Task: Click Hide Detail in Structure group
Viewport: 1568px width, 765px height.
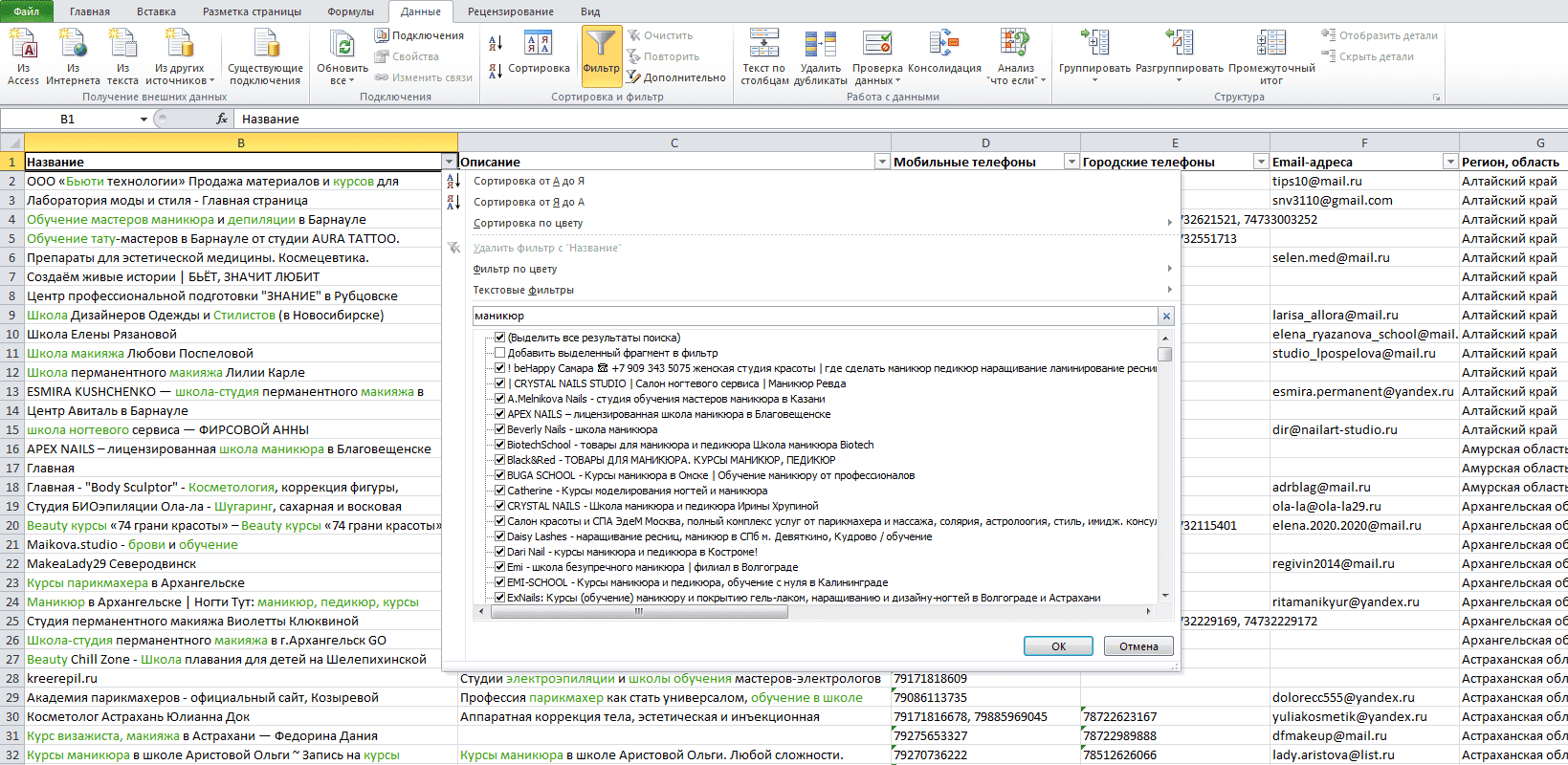Action: point(1367,56)
